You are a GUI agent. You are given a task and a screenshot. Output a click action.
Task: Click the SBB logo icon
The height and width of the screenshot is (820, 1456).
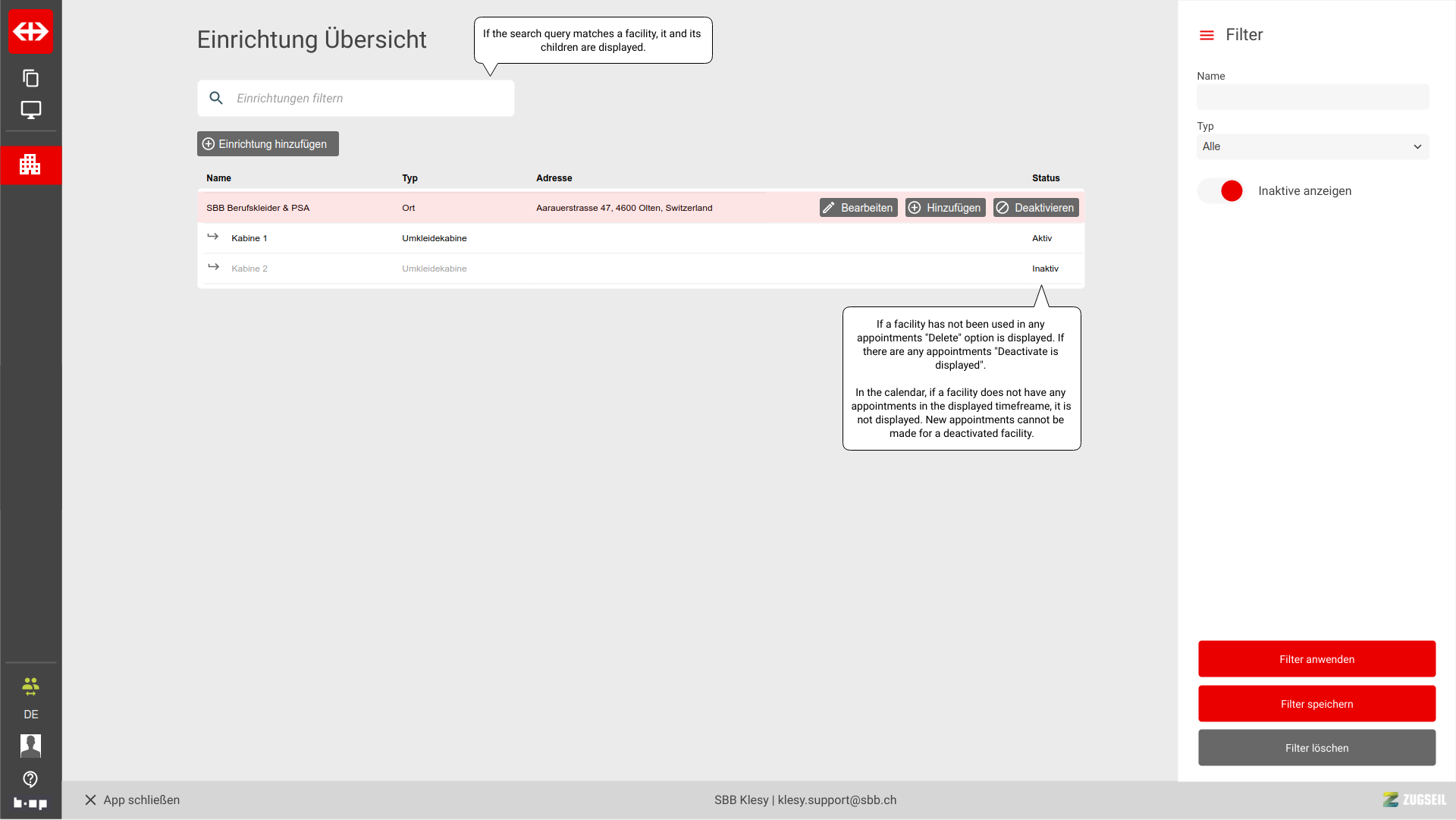tap(31, 31)
